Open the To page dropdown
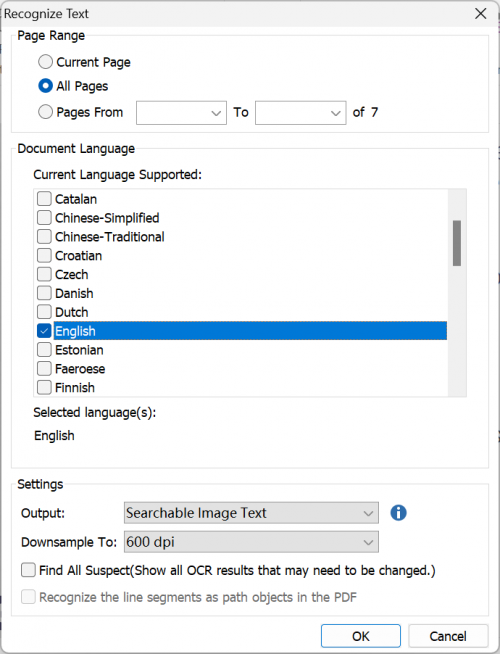500x654 pixels. [x=301, y=113]
